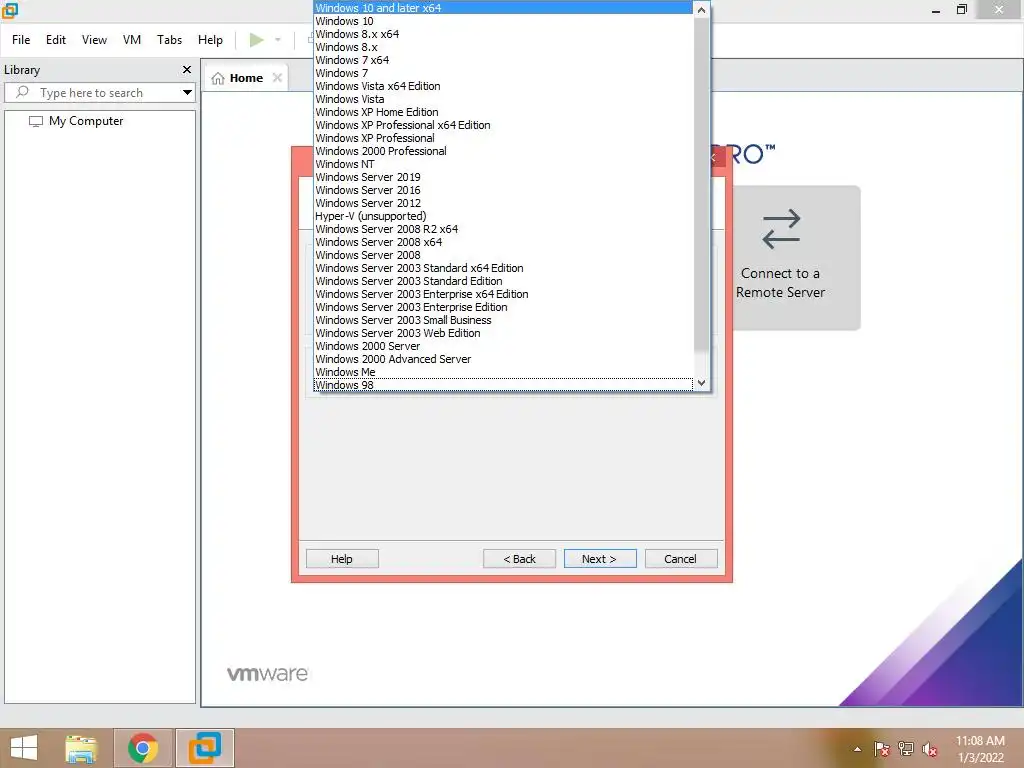Expand the Library search dropdown arrow

point(187,92)
